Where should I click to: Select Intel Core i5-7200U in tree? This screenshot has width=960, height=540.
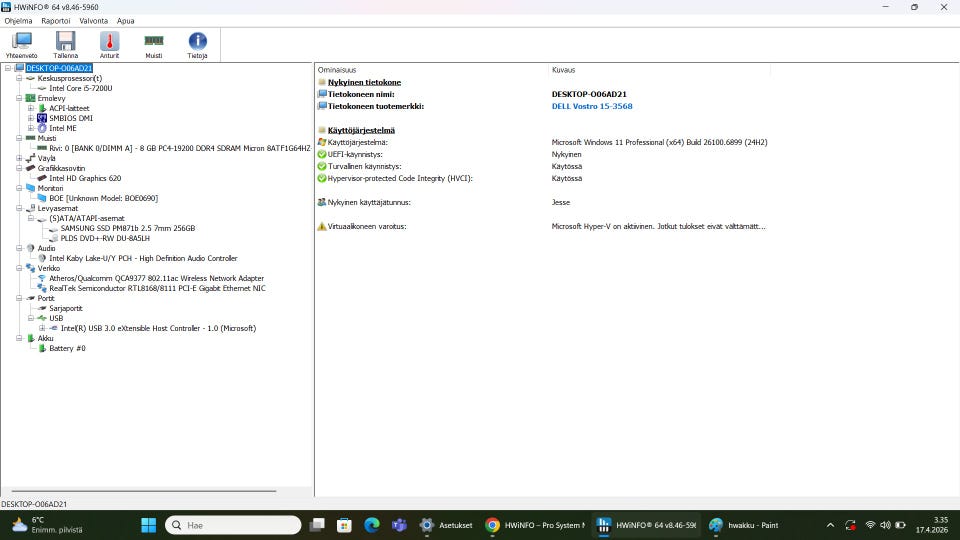tap(80, 88)
